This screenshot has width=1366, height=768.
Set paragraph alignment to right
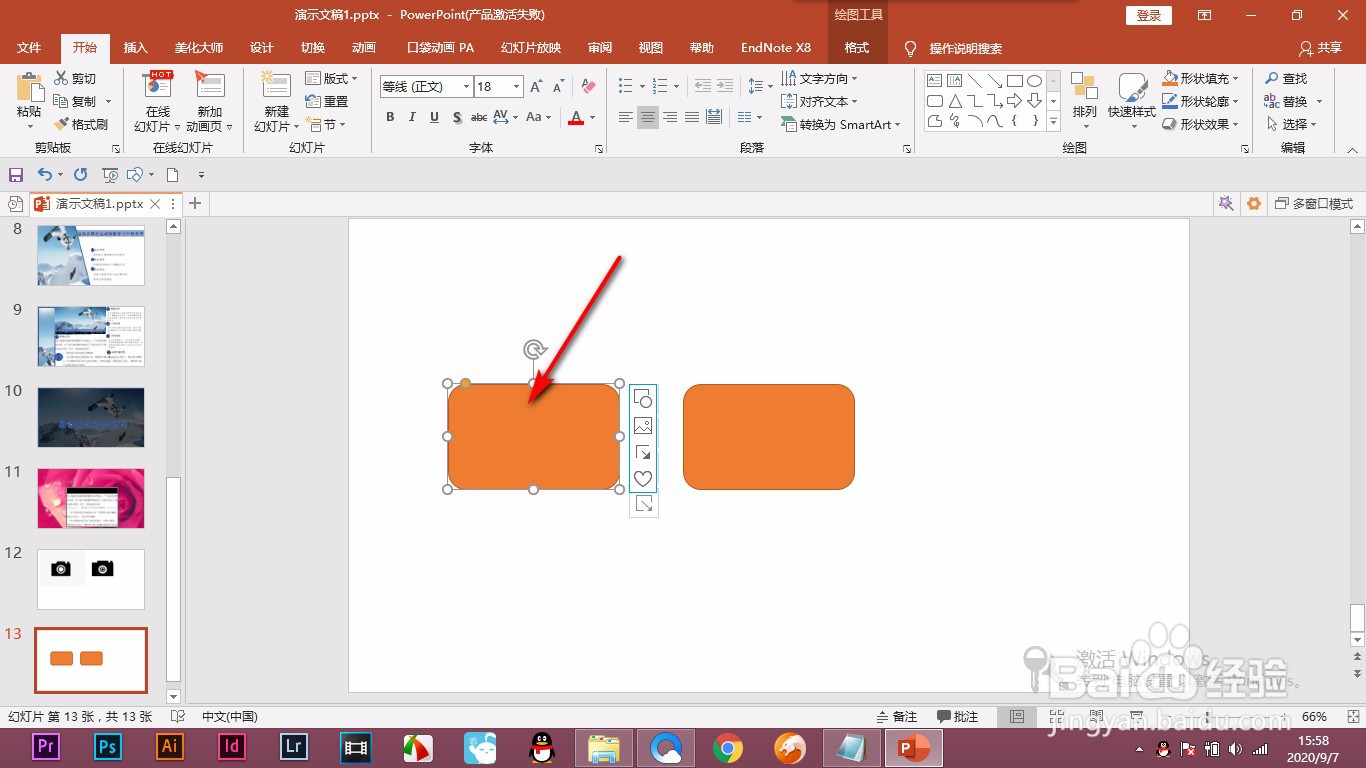point(670,118)
